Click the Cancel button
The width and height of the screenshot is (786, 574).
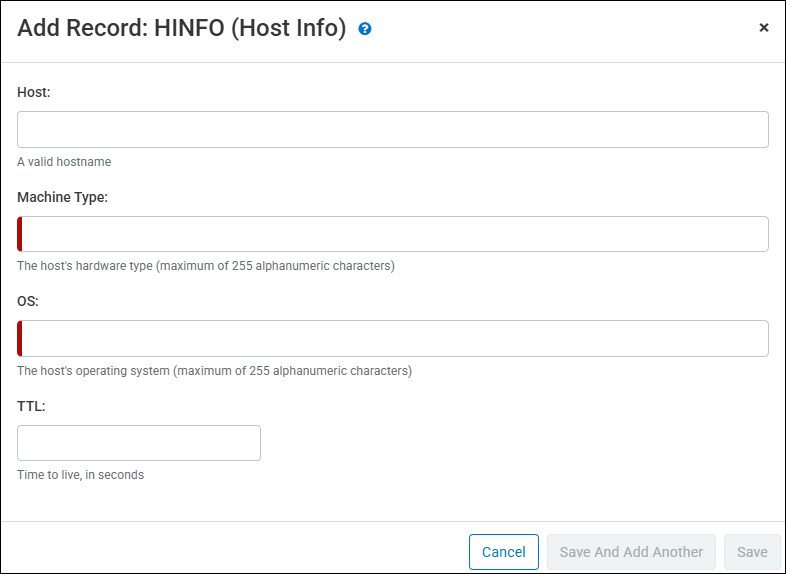504,552
